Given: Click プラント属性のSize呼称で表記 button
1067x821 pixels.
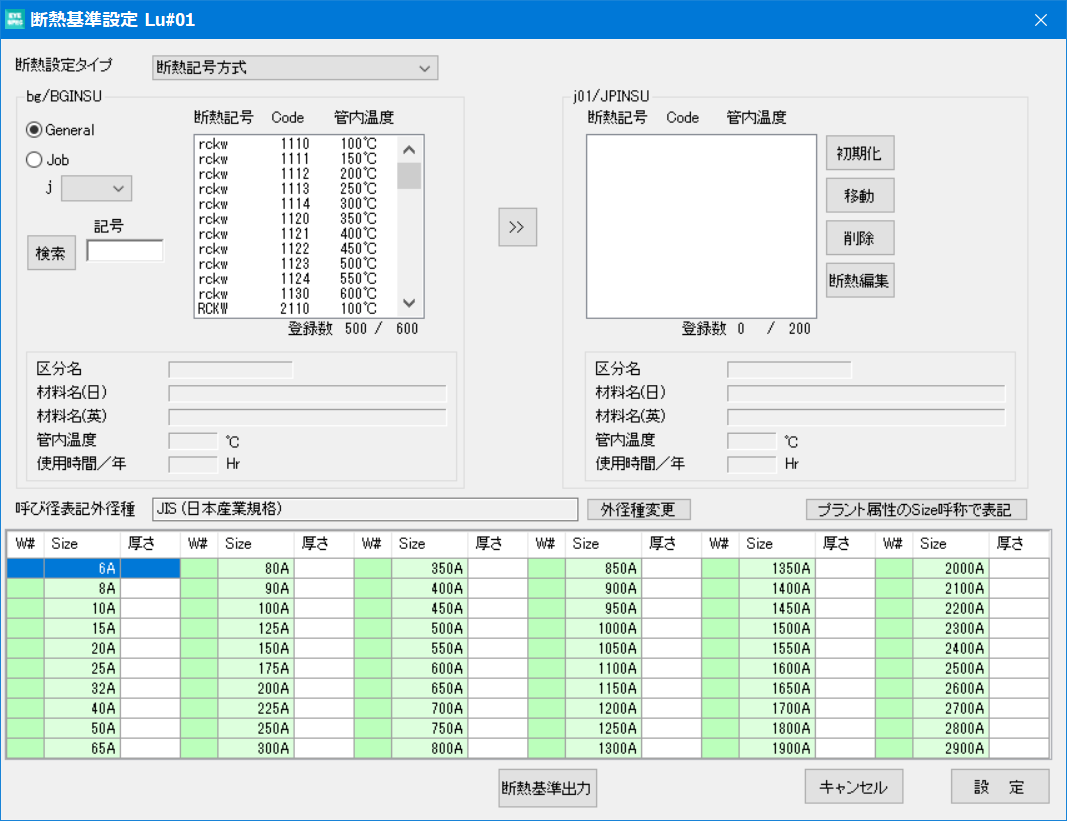Looking at the screenshot, I should [916, 509].
